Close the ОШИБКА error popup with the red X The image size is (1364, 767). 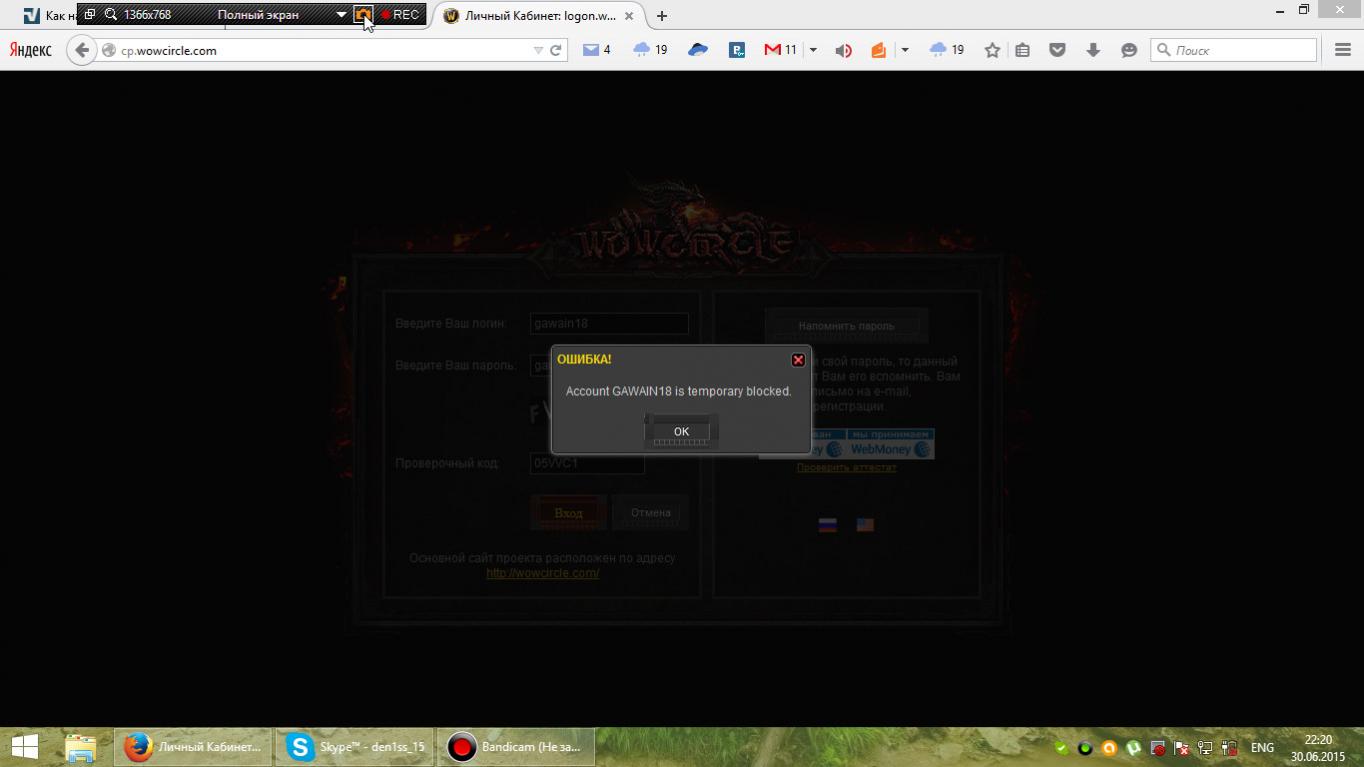798,360
